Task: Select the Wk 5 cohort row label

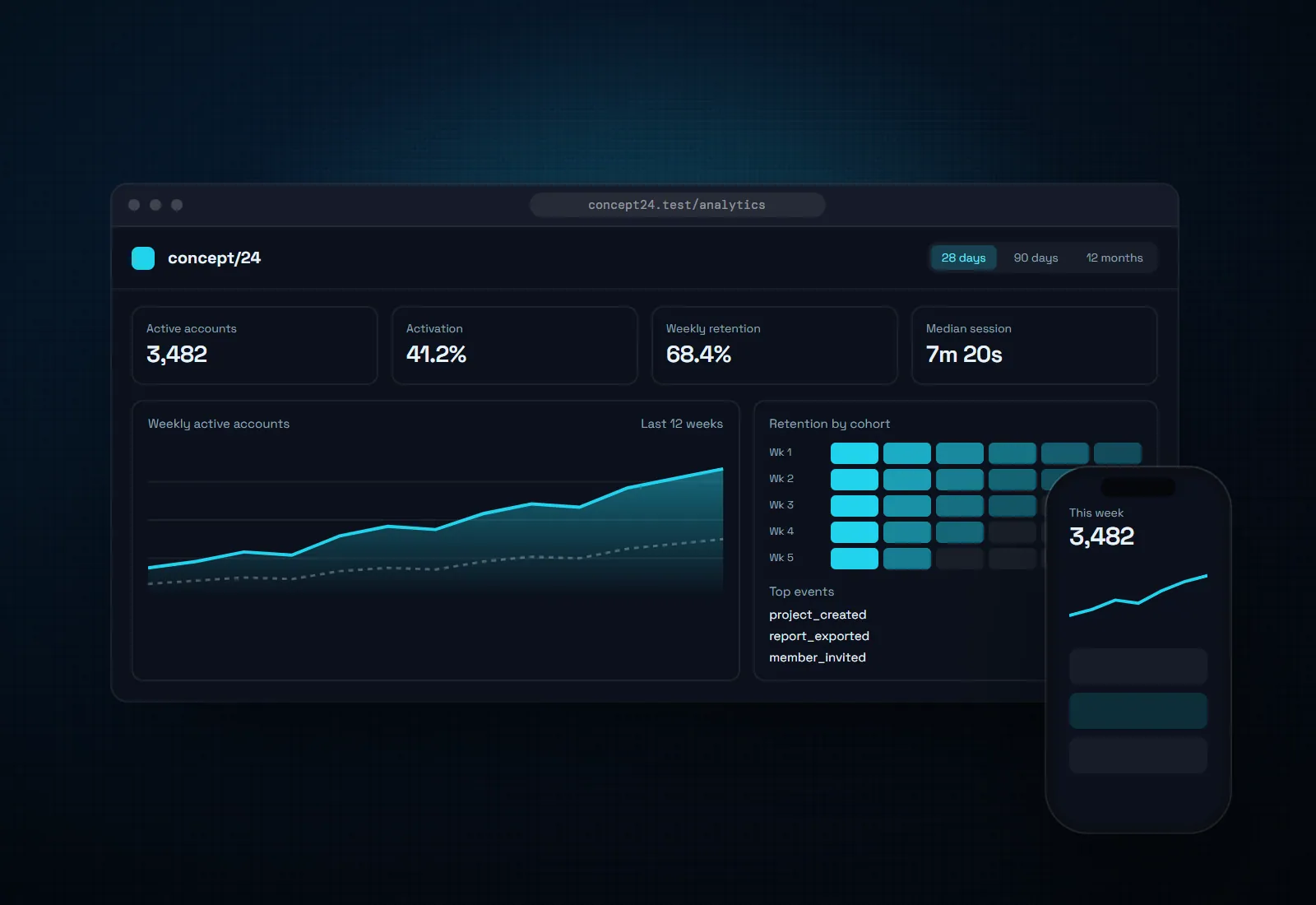Action: pyautogui.click(x=781, y=558)
